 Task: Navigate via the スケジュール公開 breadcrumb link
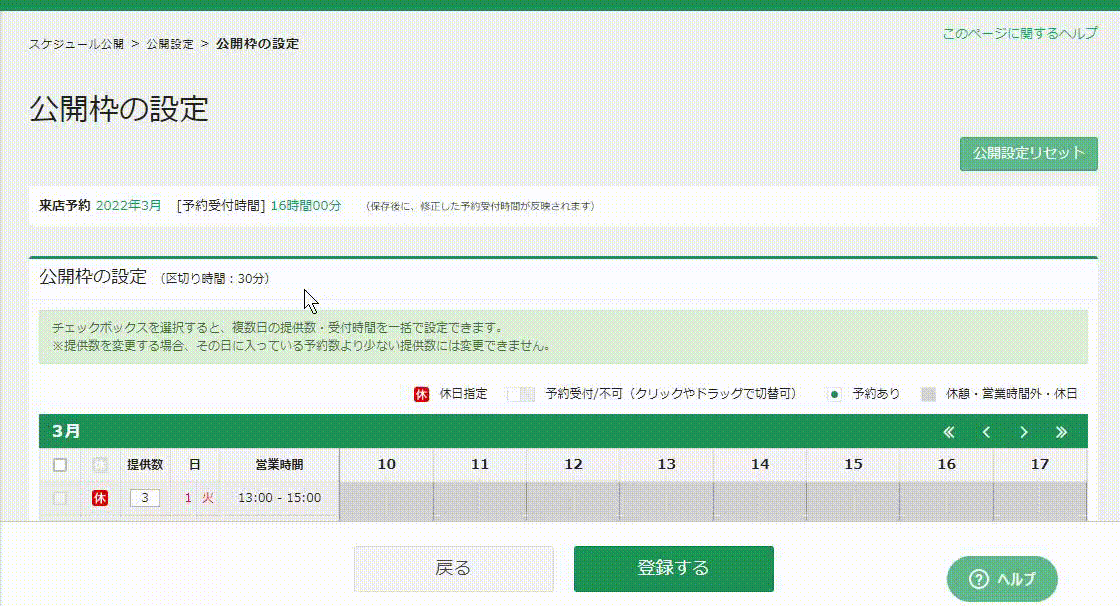(x=76, y=44)
